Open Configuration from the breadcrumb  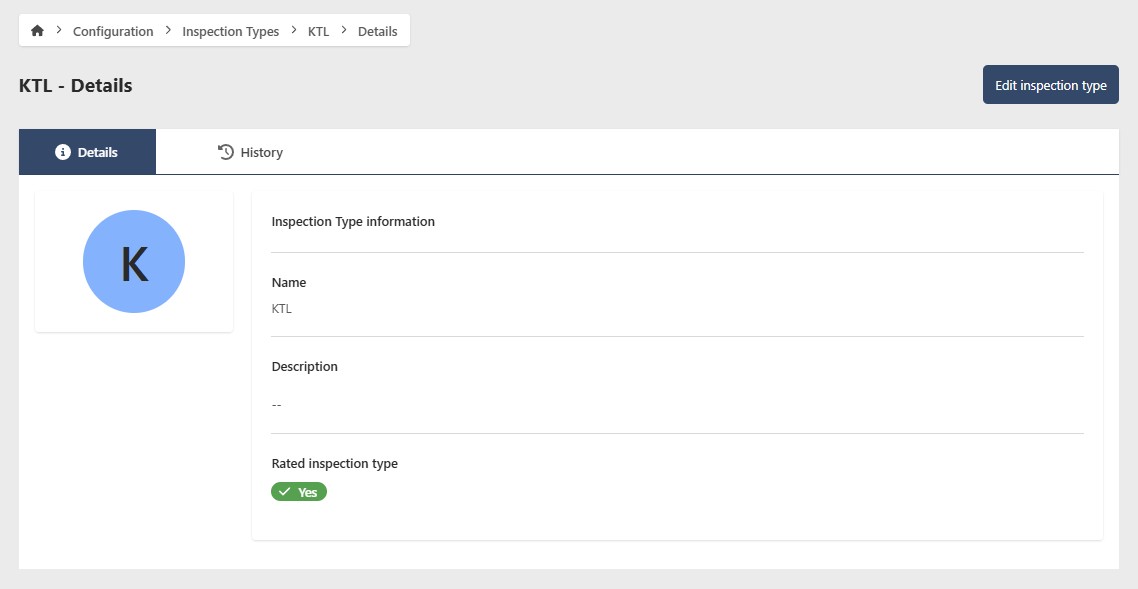pos(112,31)
